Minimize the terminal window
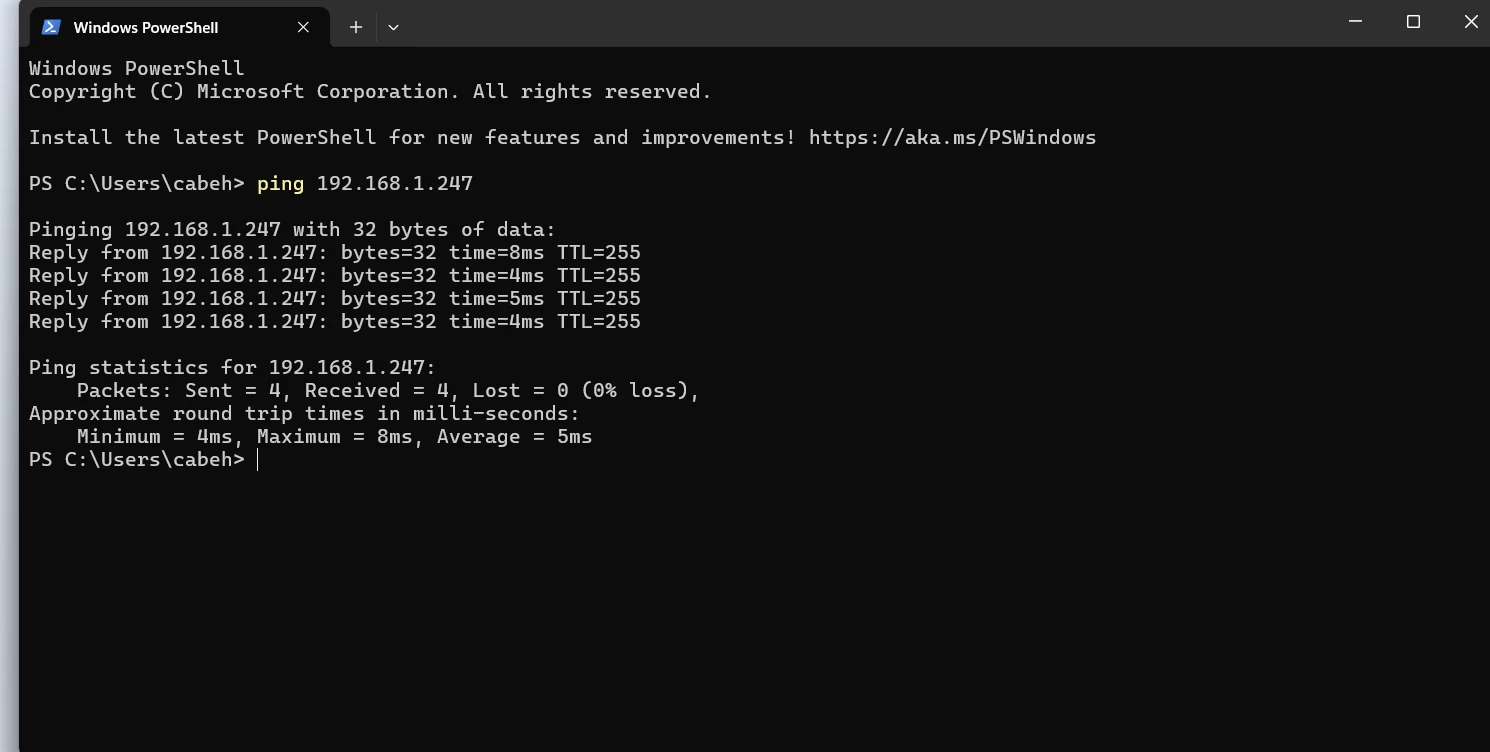Image resolution: width=1490 pixels, height=752 pixels. pos(1355,21)
